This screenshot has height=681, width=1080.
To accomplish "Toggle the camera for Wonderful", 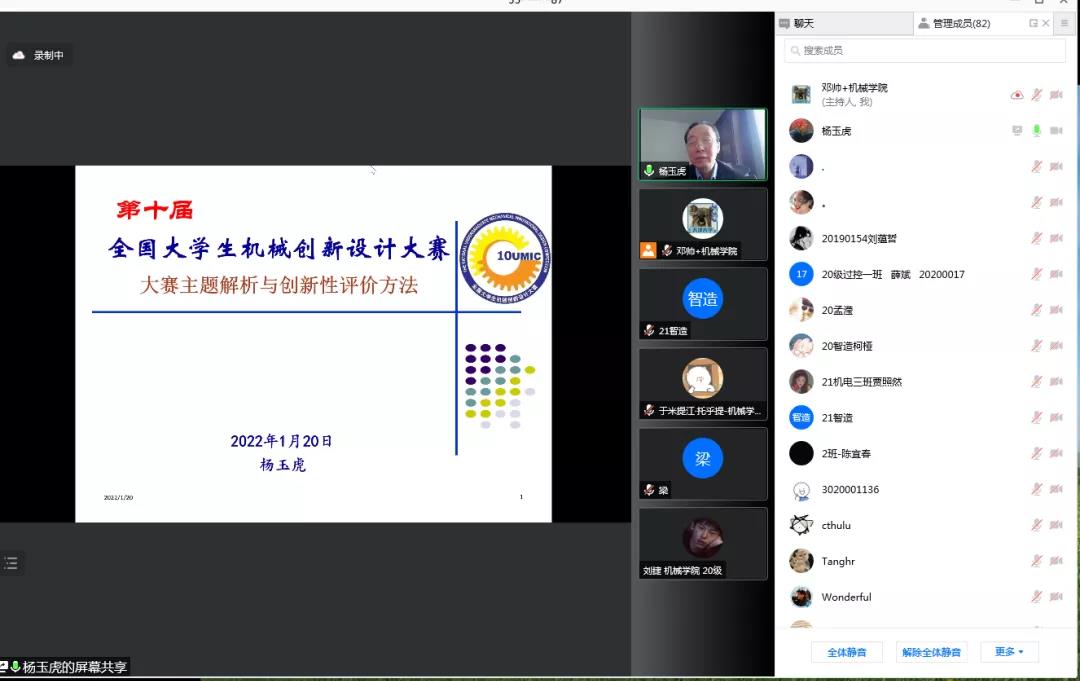I will [1056, 597].
